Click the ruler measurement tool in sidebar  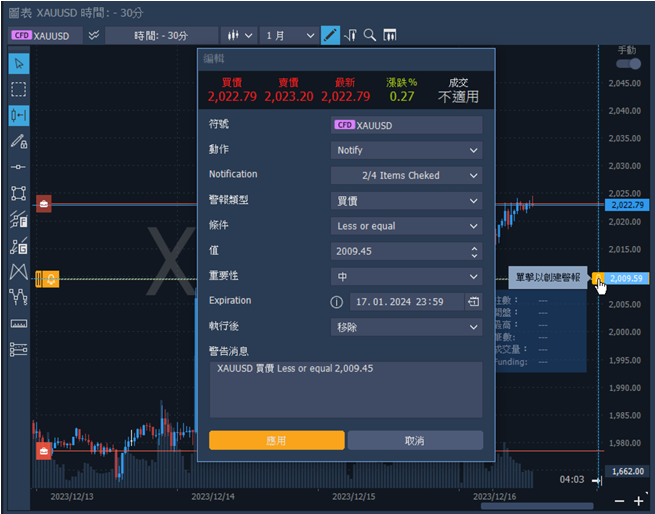19,324
